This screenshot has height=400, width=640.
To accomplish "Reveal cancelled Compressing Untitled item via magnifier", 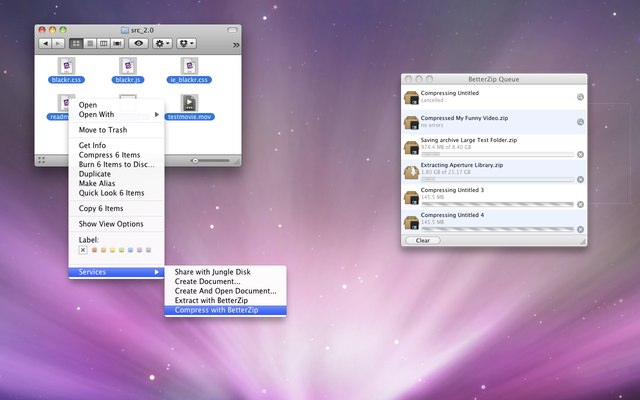I will 579,97.
